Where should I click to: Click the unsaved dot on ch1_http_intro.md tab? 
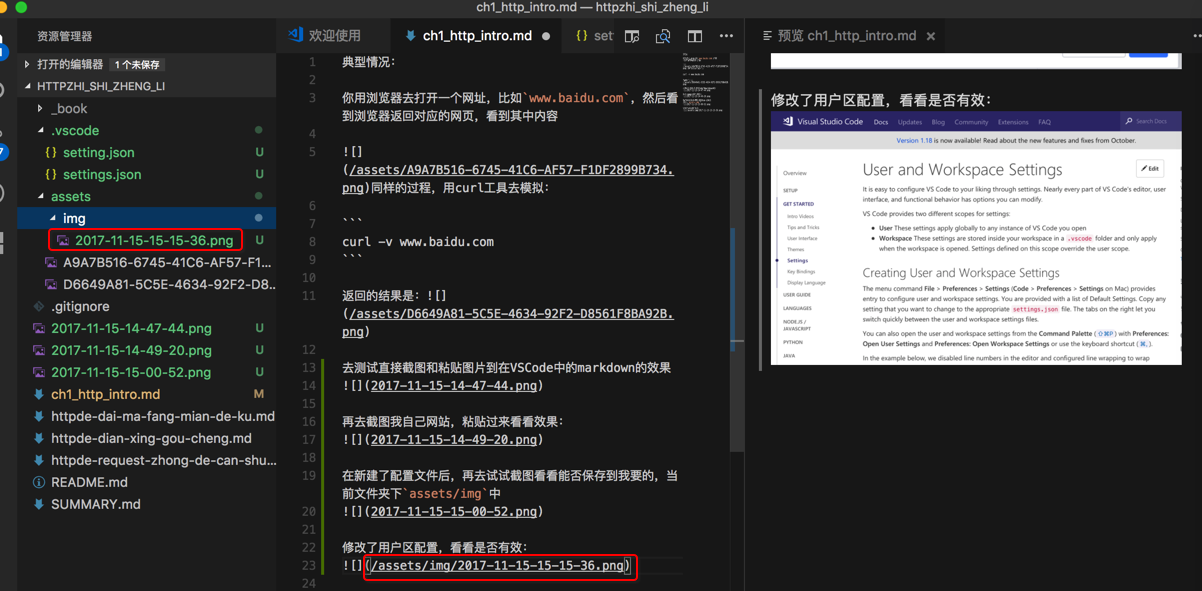click(x=546, y=36)
